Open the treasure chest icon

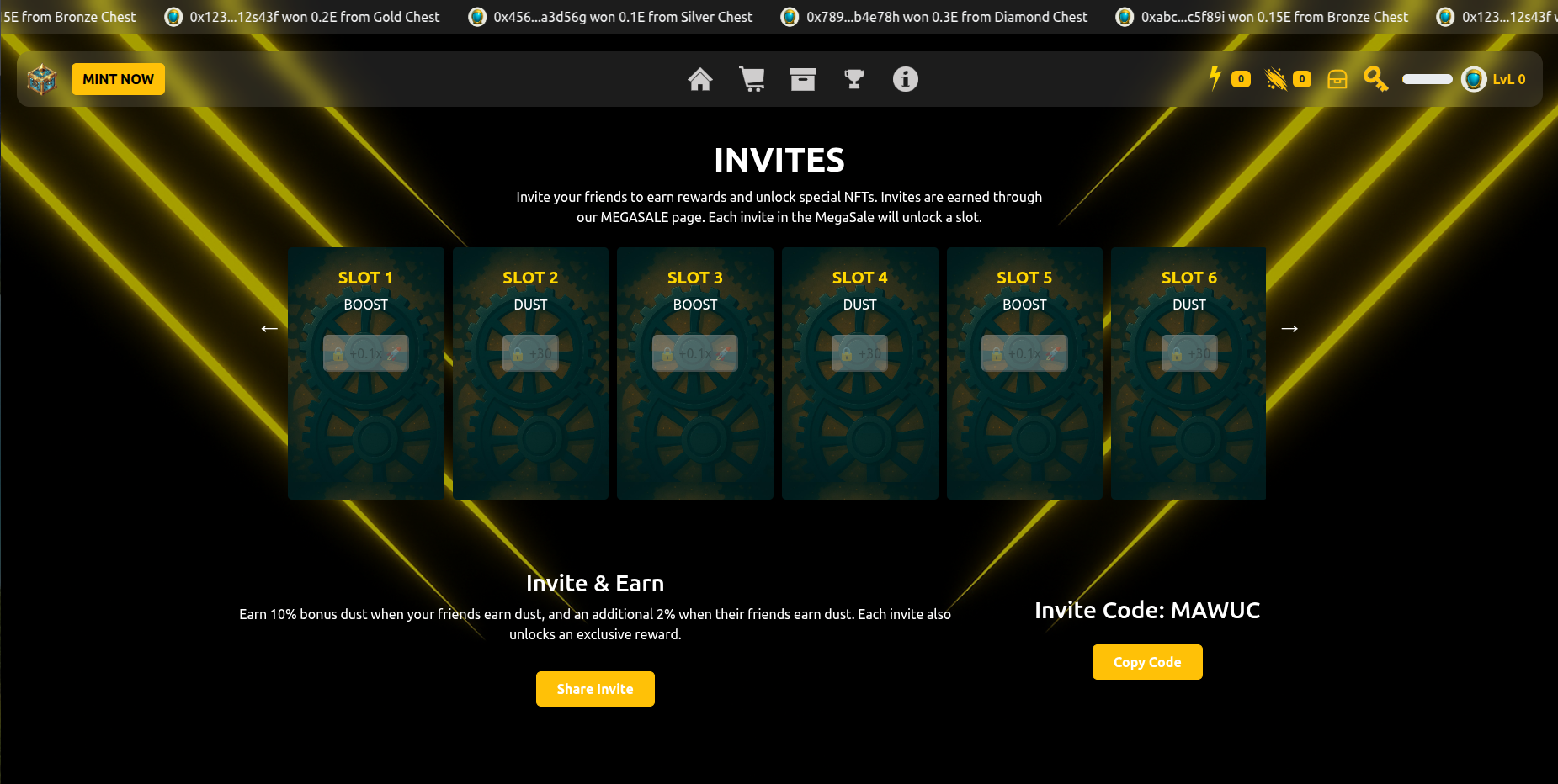click(x=1337, y=79)
